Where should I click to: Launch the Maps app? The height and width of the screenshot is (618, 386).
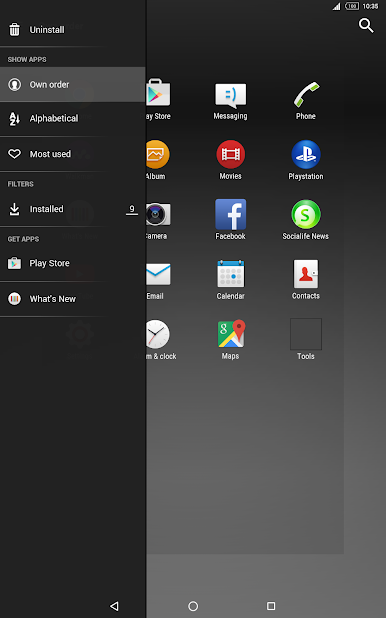[x=231, y=340]
